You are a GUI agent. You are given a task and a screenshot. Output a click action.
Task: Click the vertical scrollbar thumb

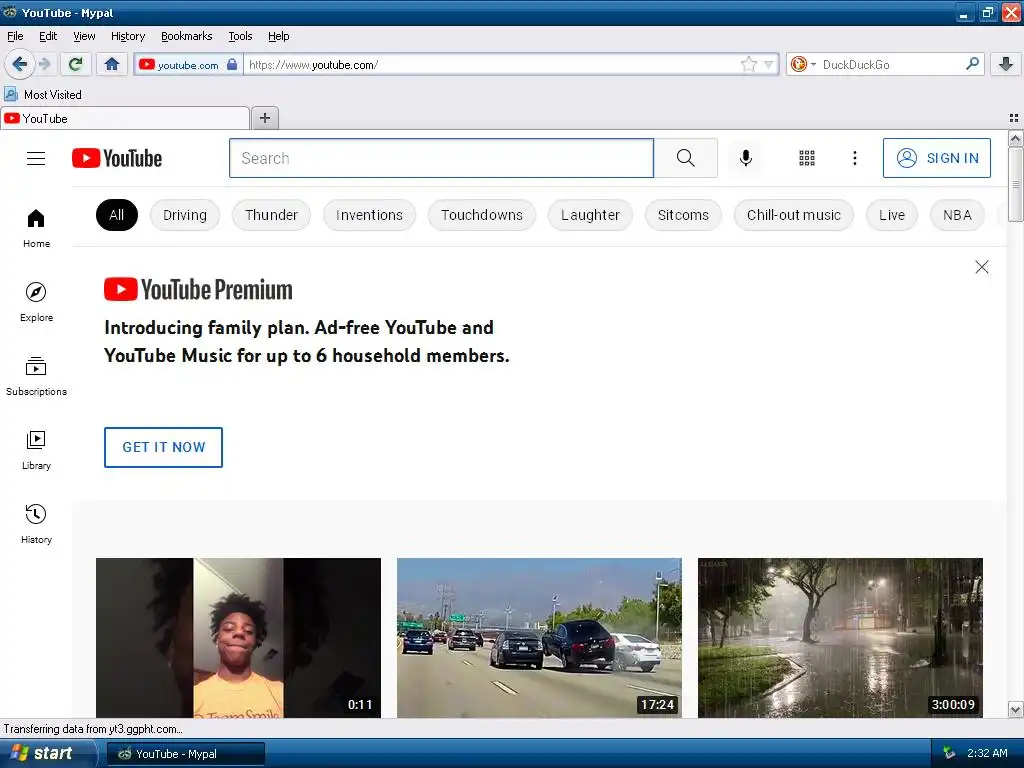tap(1015, 185)
